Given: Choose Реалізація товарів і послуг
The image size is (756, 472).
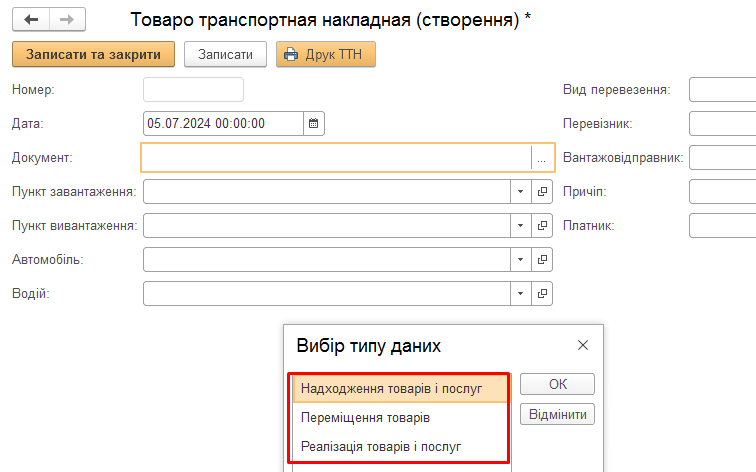Looking at the screenshot, I should [x=380, y=446].
